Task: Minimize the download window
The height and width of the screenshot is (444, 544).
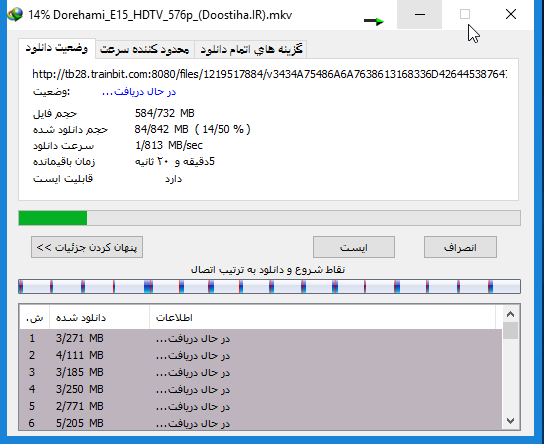Action: click(x=419, y=15)
